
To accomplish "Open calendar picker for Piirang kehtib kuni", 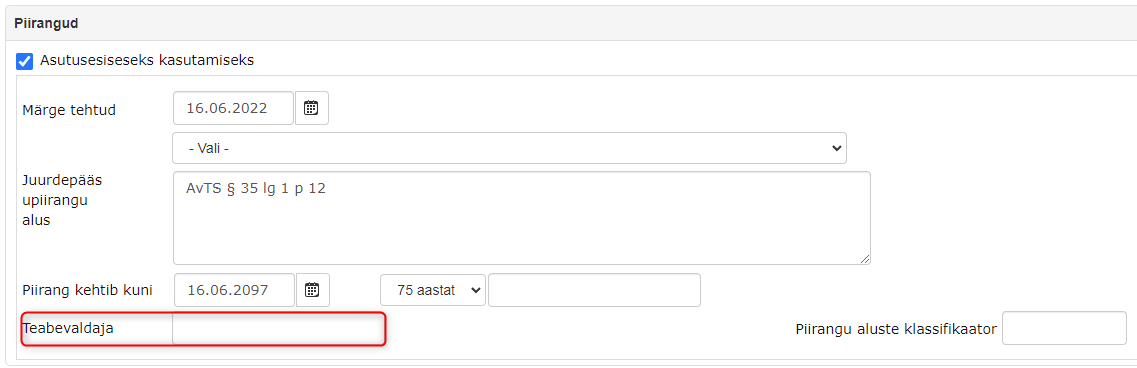I will coord(312,290).
